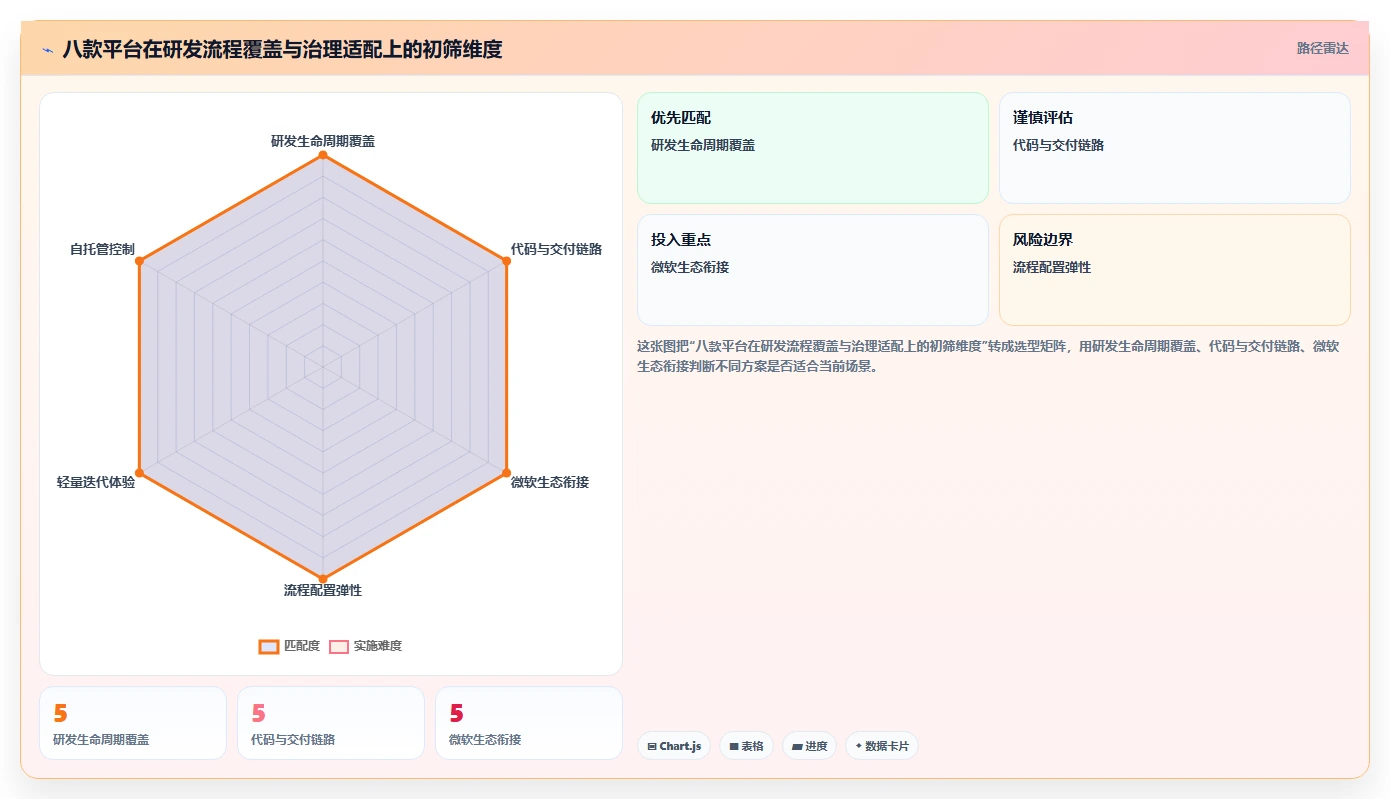Click the lightning icon beside the page title
This screenshot has height=799, width=1390.
click(48, 49)
